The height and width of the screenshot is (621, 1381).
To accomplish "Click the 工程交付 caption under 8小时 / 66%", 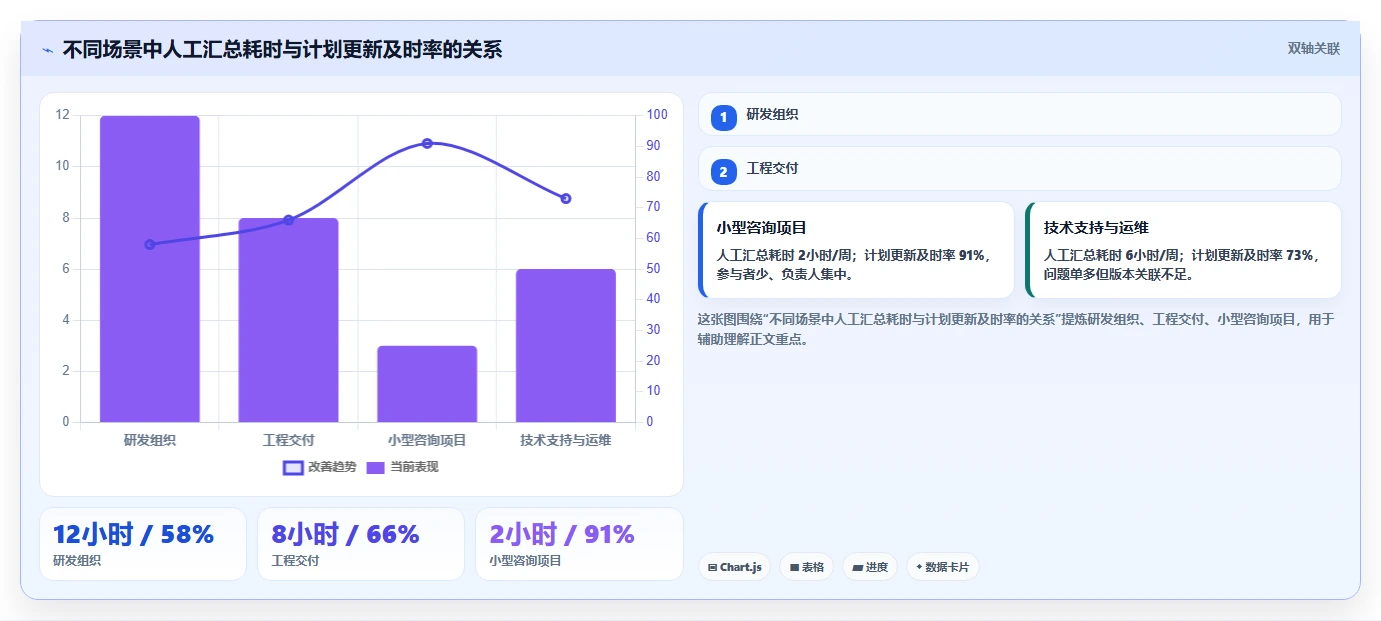I will click(295, 561).
